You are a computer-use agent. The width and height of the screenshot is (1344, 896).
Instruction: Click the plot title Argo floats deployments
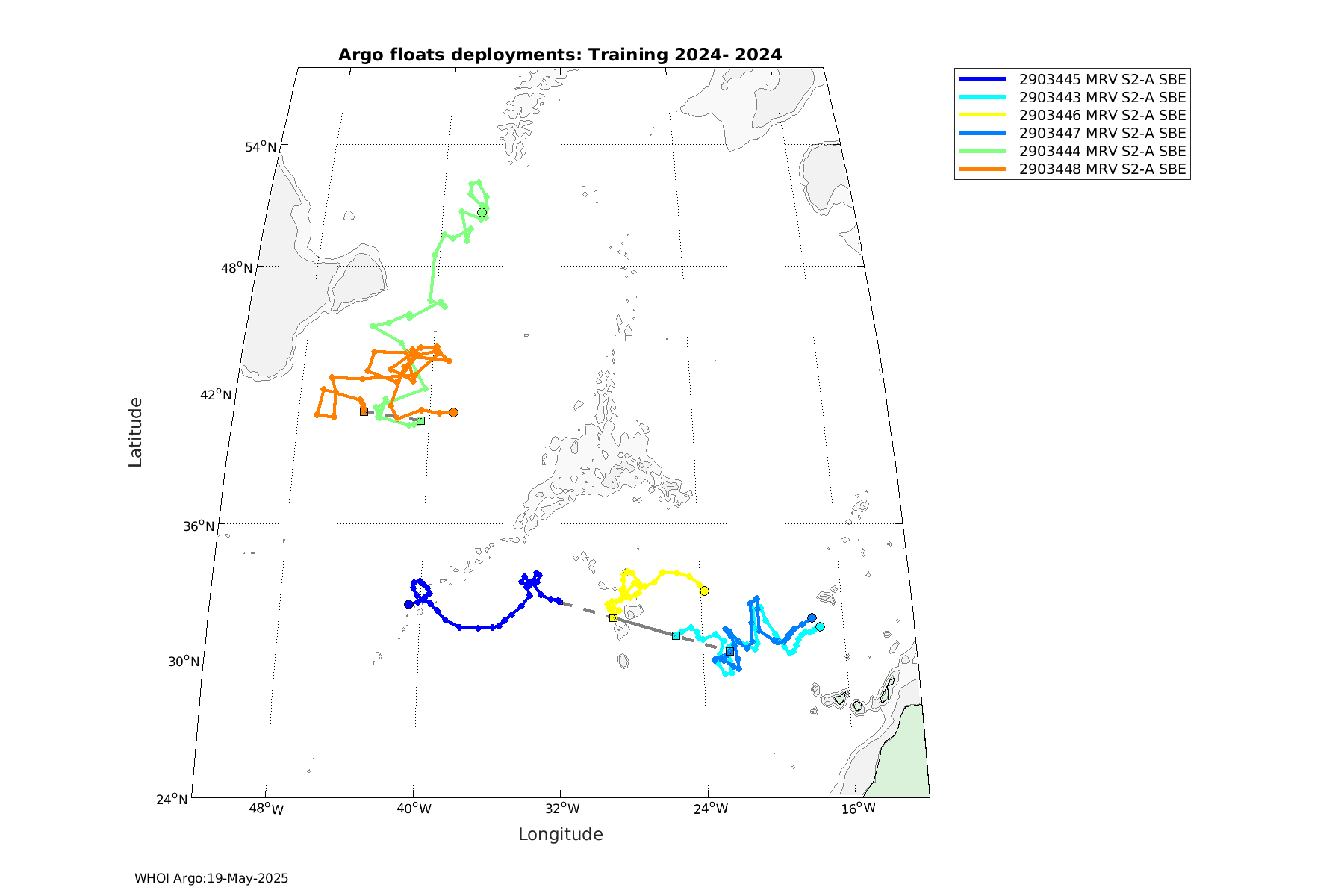(560, 55)
